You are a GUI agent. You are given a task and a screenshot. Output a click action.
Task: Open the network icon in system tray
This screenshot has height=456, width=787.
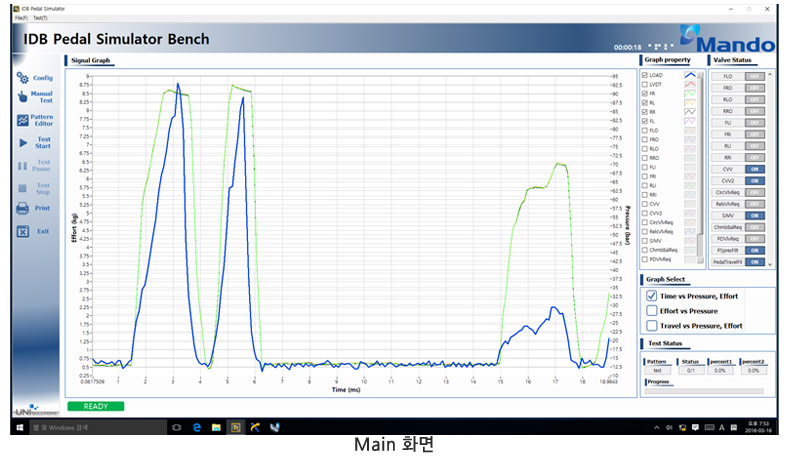(x=683, y=428)
